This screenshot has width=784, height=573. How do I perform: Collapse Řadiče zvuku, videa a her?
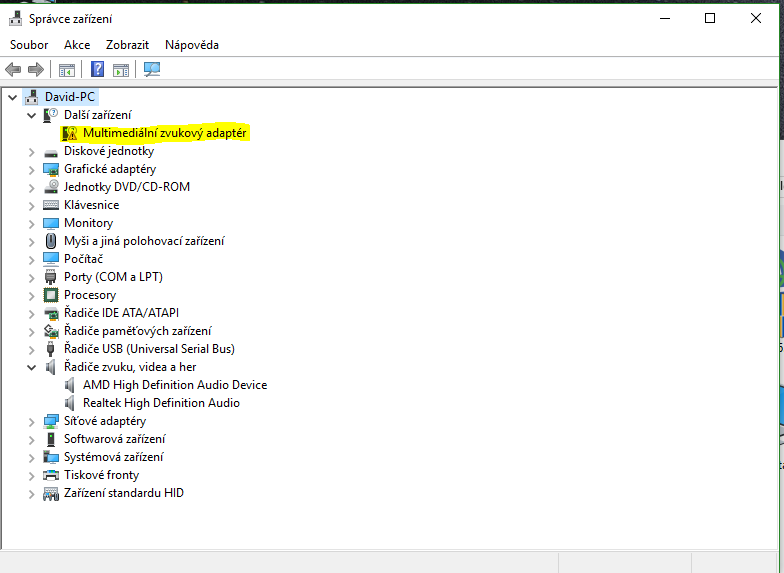[x=32, y=368]
